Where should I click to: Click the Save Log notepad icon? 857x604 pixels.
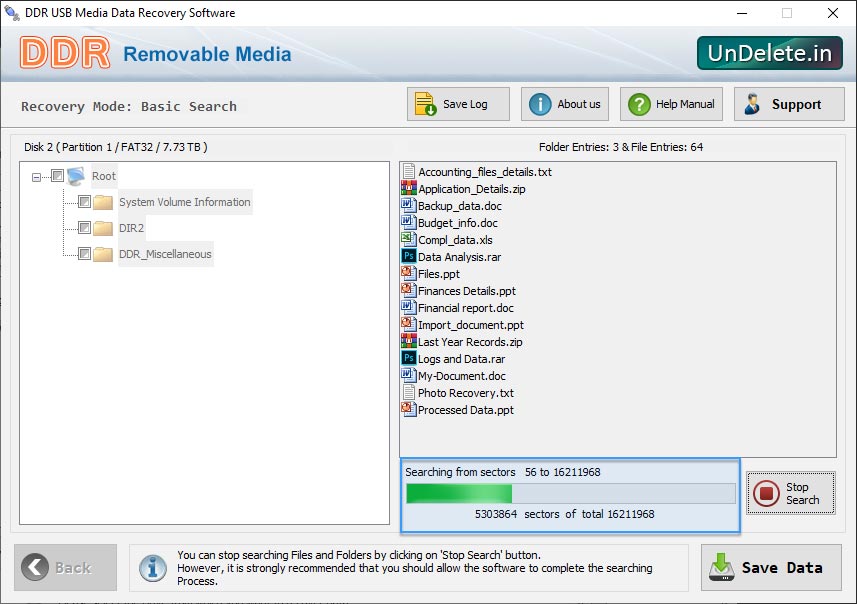pos(425,104)
